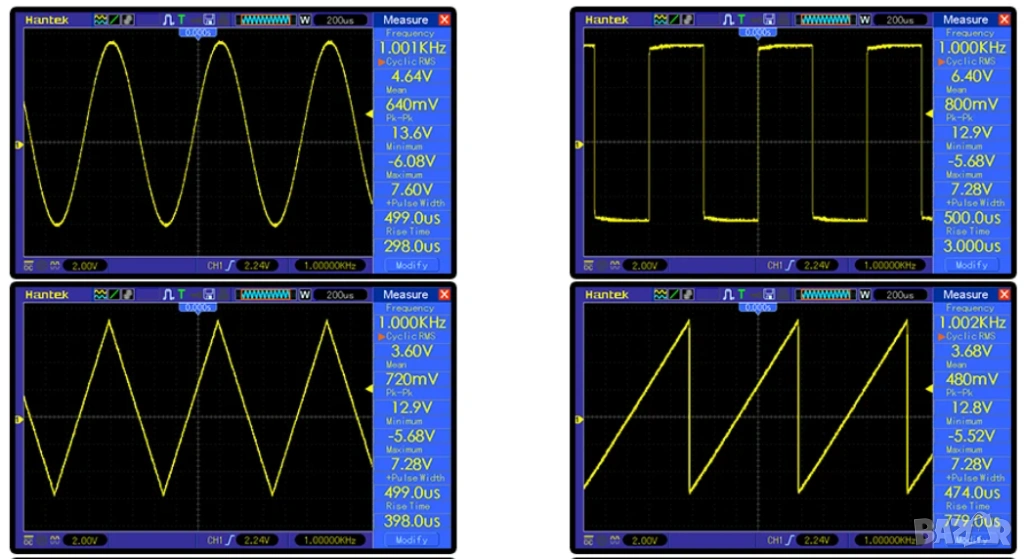Click 2.00V volts-per-division field in sine panel

(85, 266)
